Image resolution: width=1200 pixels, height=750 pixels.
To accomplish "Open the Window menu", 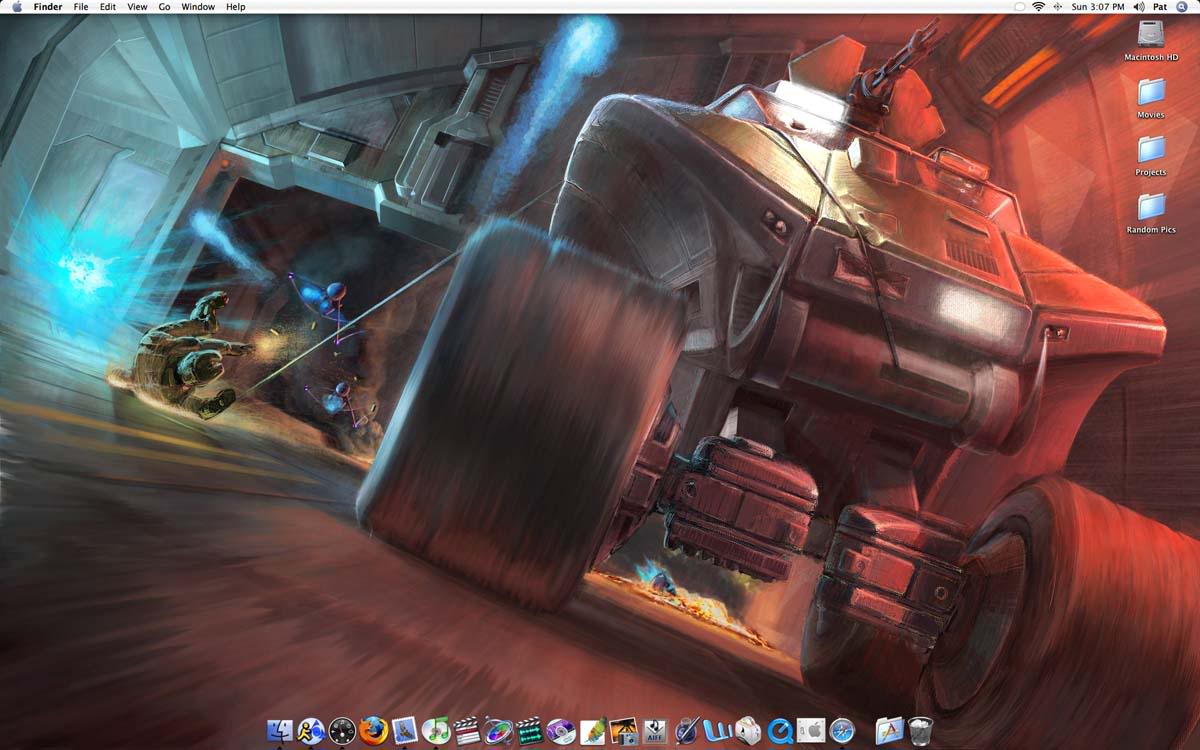I will (x=198, y=7).
